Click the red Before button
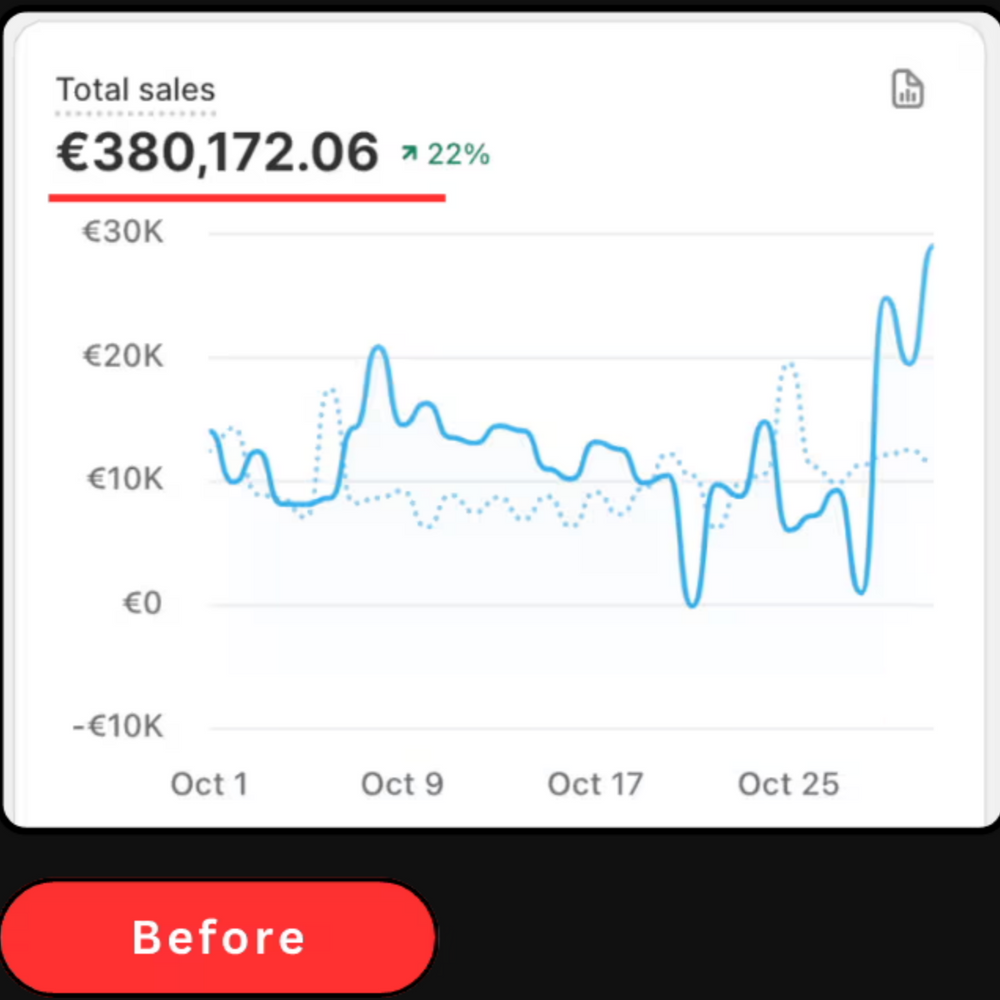Viewport: 1000px width, 1000px height. [218, 938]
